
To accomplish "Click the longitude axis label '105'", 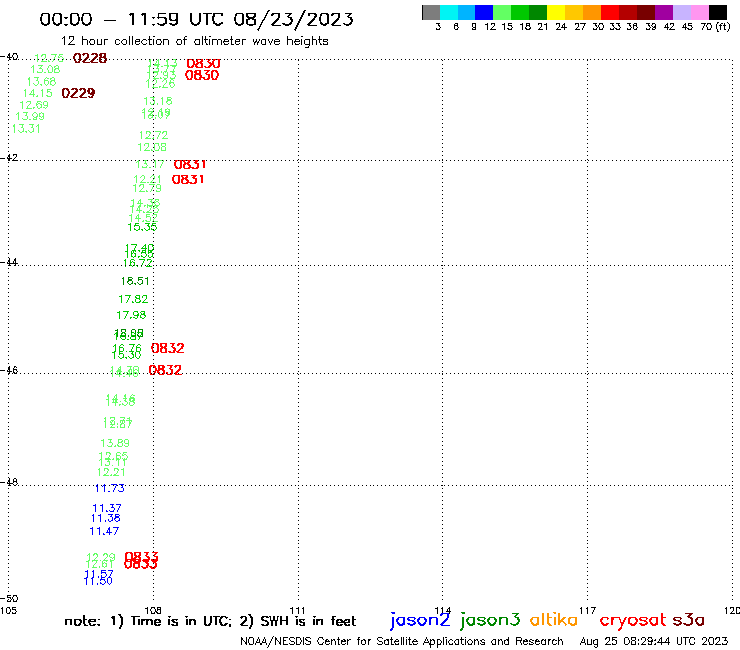I will pyautogui.click(x=8, y=610).
